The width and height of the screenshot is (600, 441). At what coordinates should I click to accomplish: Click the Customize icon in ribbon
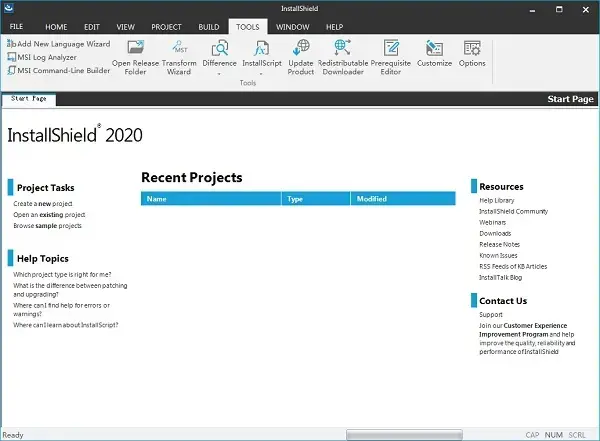pyautogui.click(x=434, y=48)
